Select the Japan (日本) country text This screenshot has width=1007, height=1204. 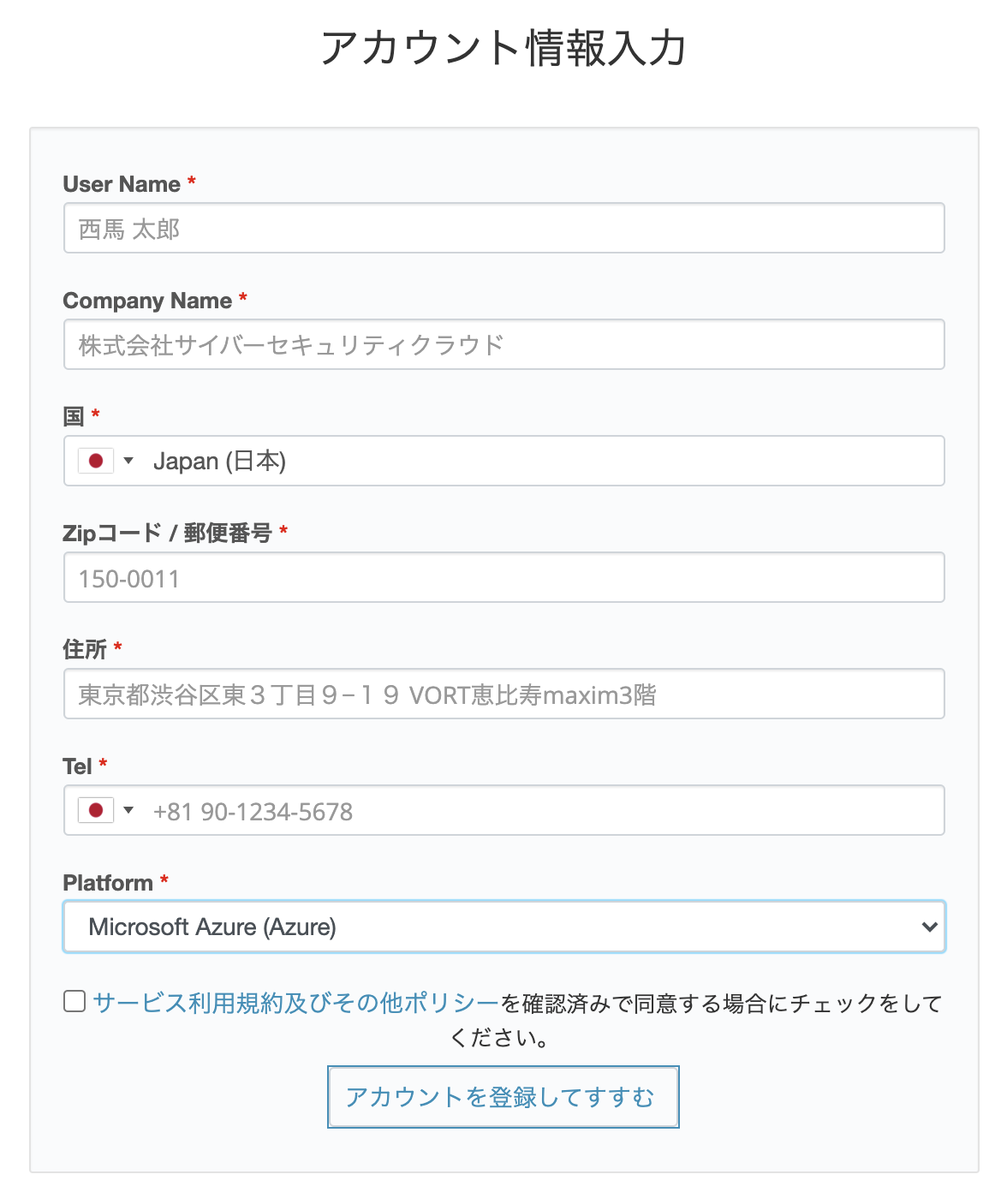(x=219, y=462)
